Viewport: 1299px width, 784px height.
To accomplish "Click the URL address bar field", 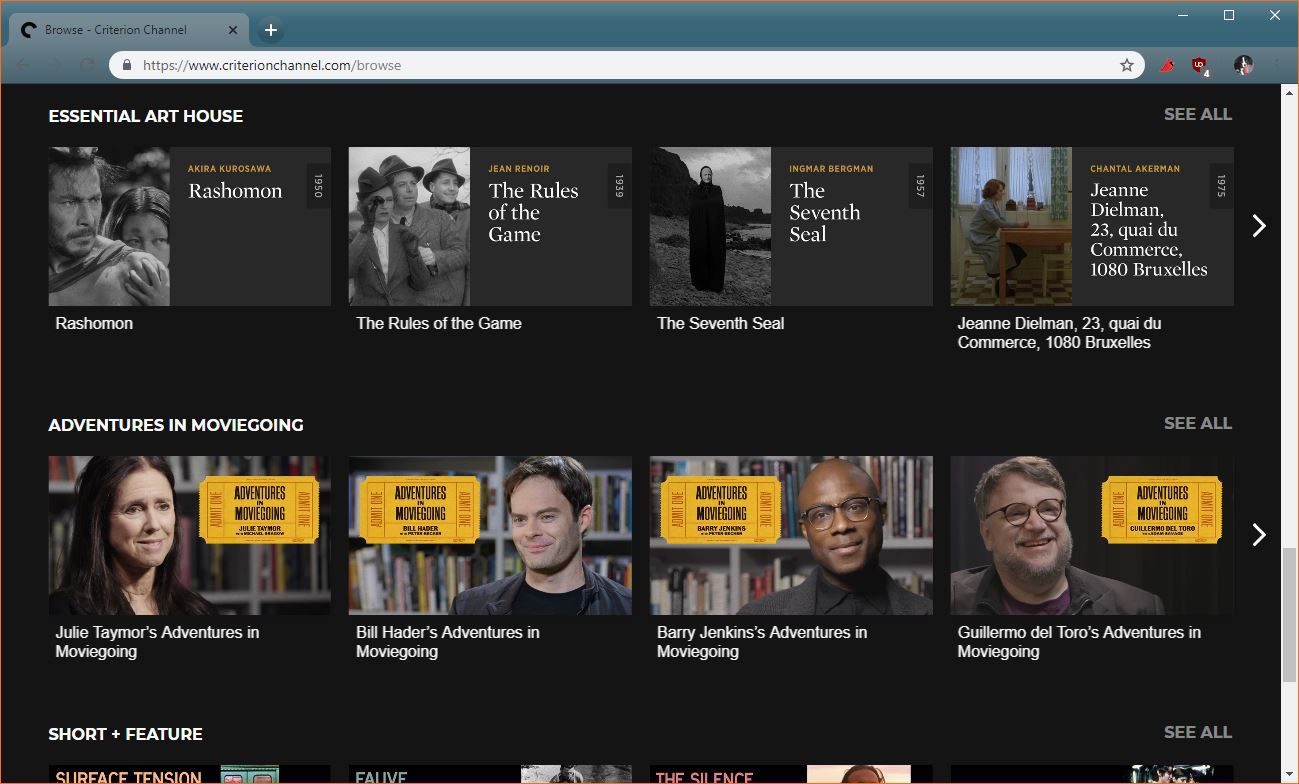I will click(x=625, y=65).
